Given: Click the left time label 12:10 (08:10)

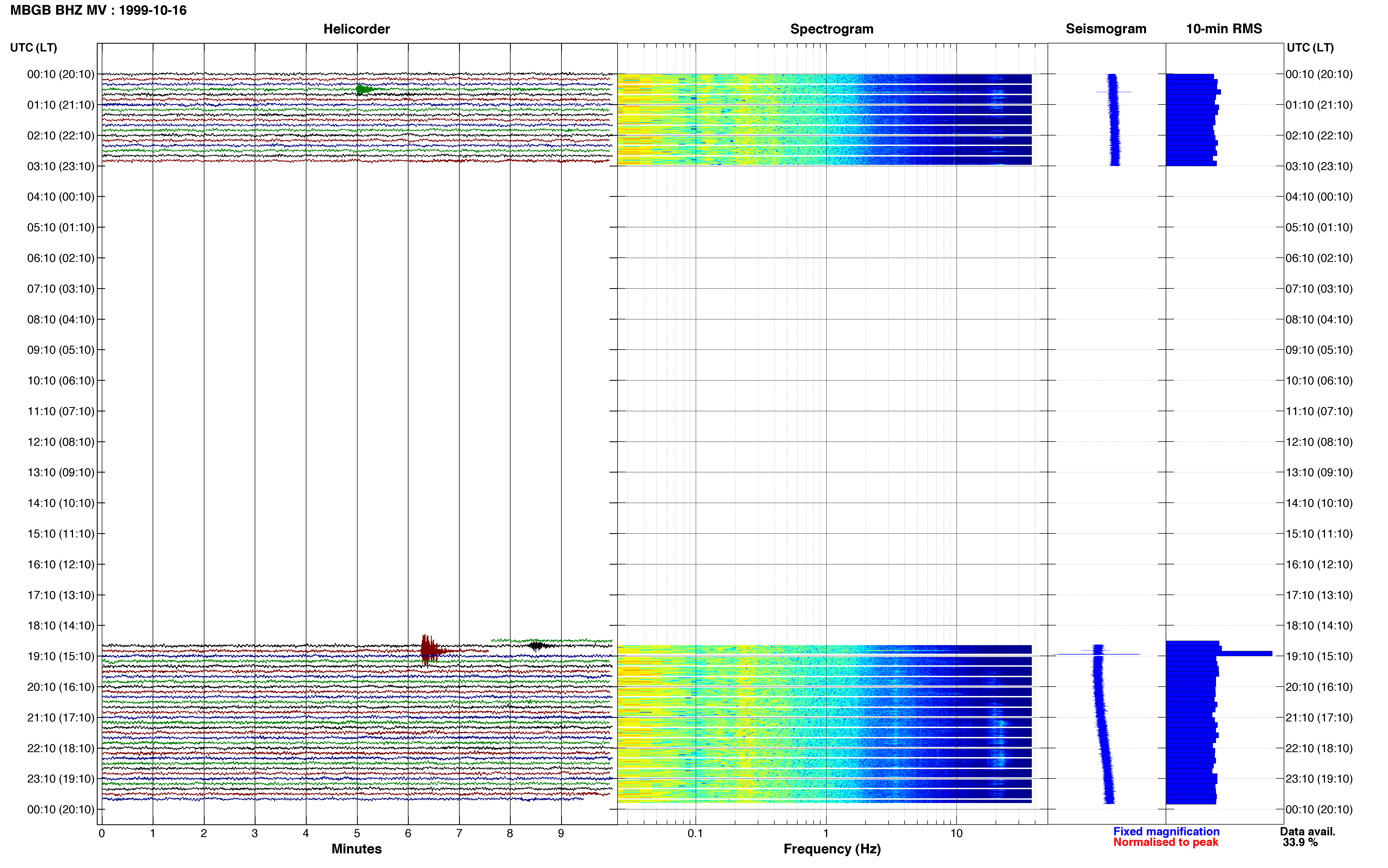Looking at the screenshot, I should pos(60,442).
